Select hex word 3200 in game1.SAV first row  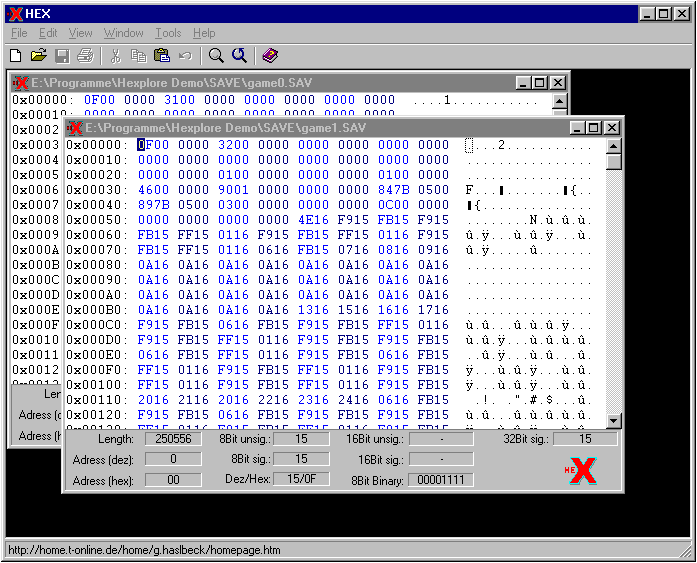point(233,145)
